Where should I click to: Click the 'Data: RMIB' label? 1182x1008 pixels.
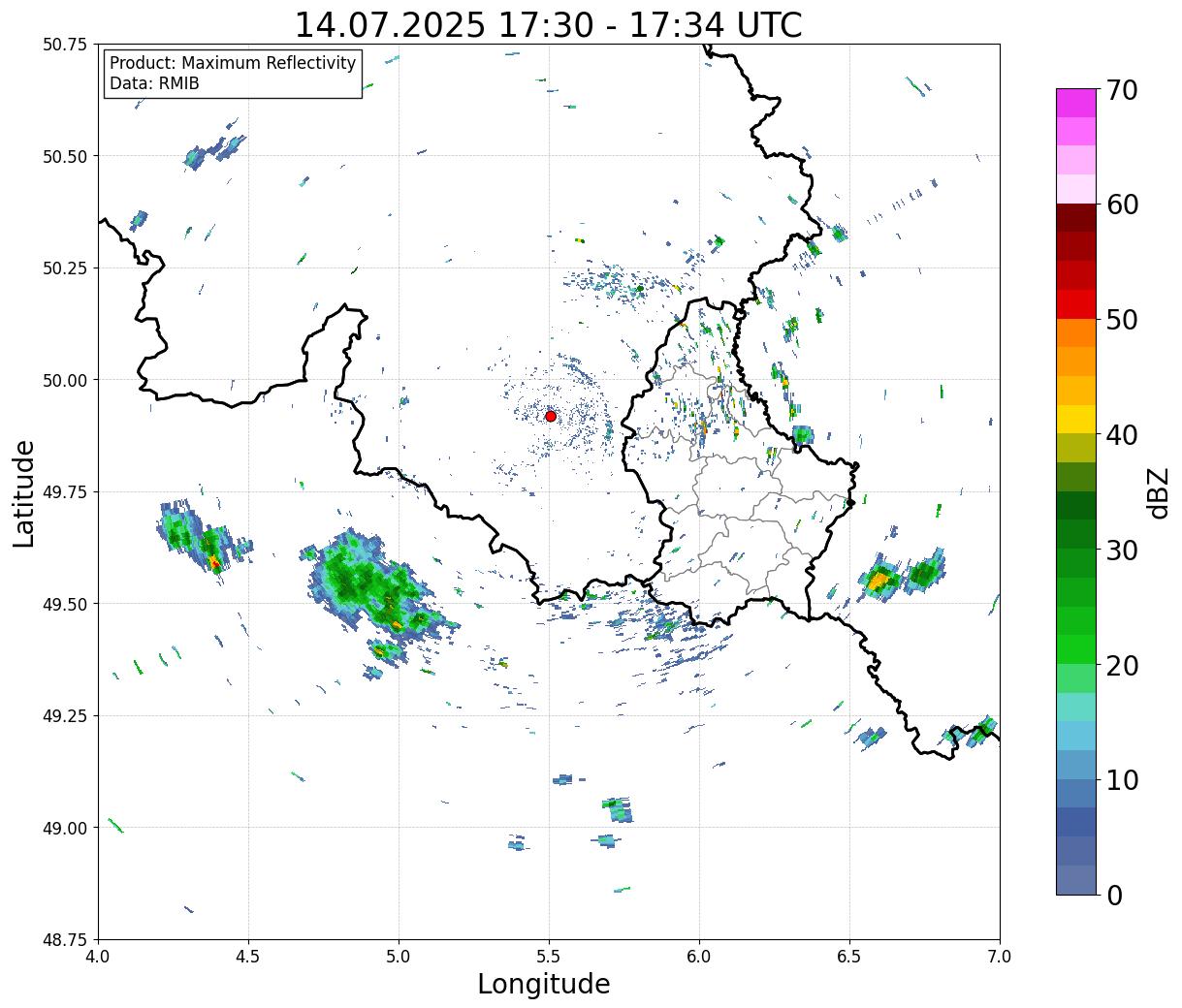154,83
